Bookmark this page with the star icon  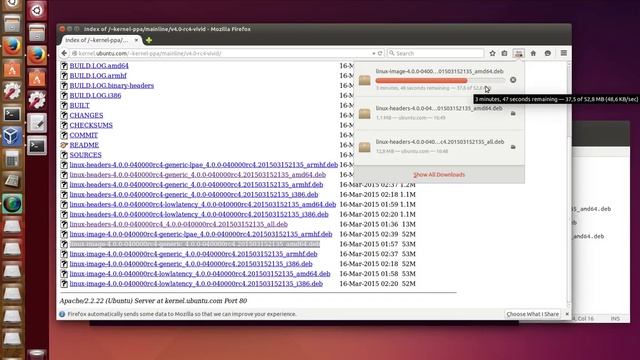pyautogui.click(x=492, y=53)
